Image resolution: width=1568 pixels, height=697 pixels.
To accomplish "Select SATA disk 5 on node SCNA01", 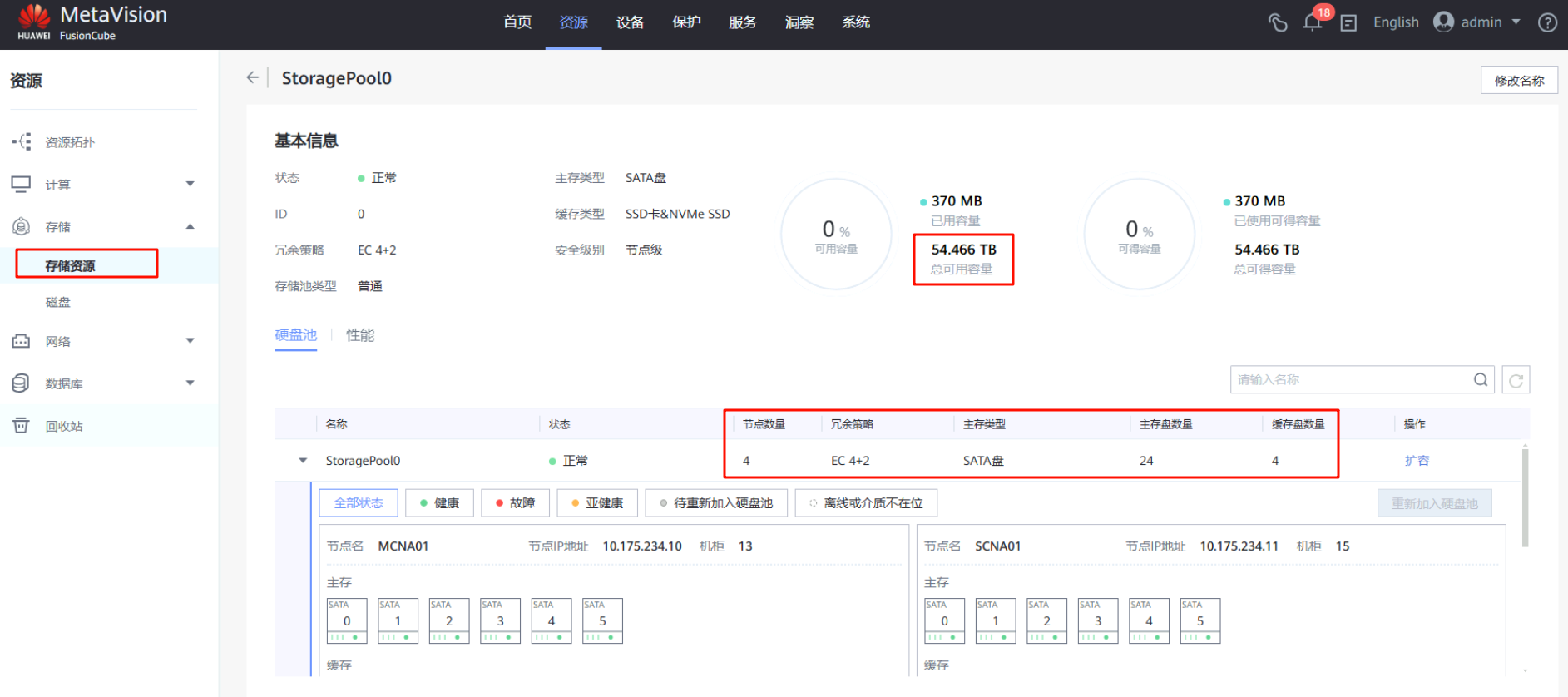I will coord(1199,620).
